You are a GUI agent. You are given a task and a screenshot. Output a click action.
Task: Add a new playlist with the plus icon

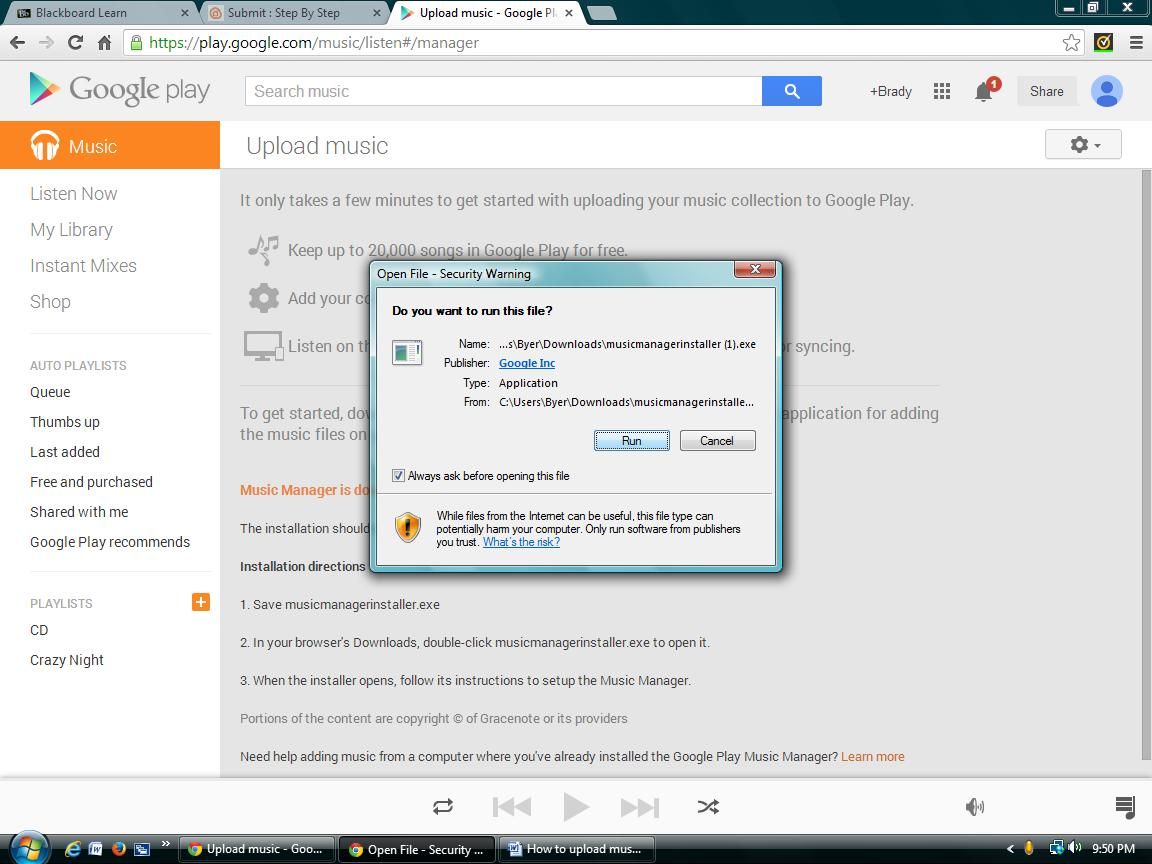(201, 602)
